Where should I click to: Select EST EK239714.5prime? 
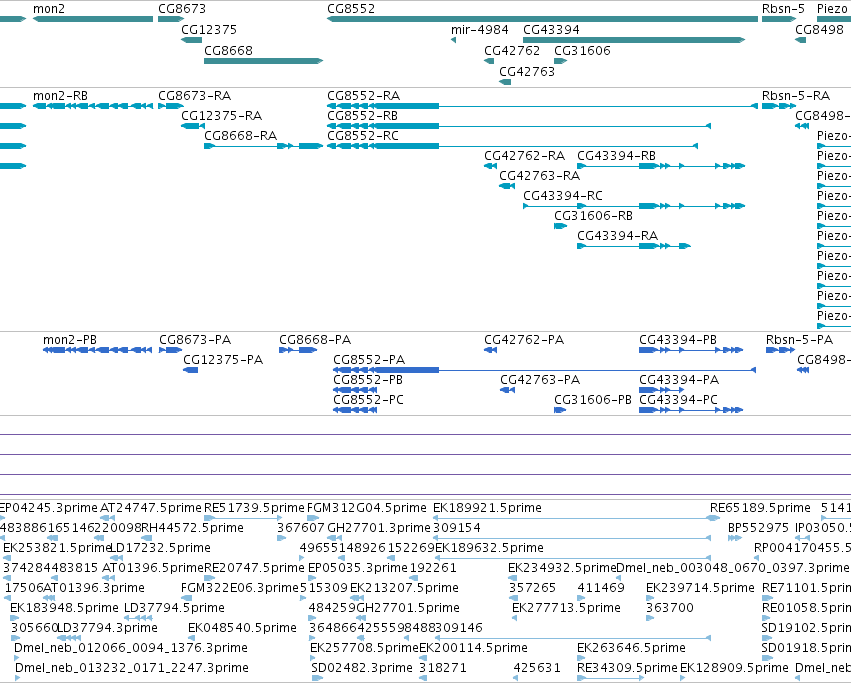click(x=700, y=588)
